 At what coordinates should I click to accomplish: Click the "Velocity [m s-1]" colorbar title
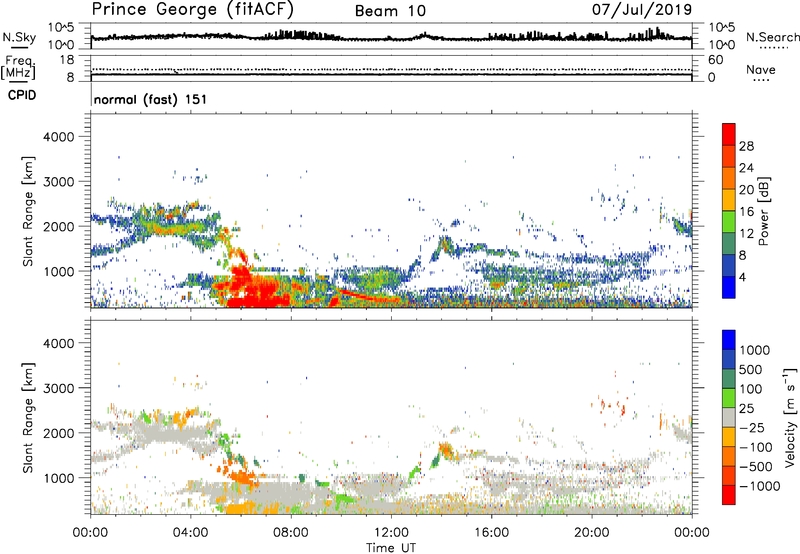pyautogui.click(x=790, y=416)
